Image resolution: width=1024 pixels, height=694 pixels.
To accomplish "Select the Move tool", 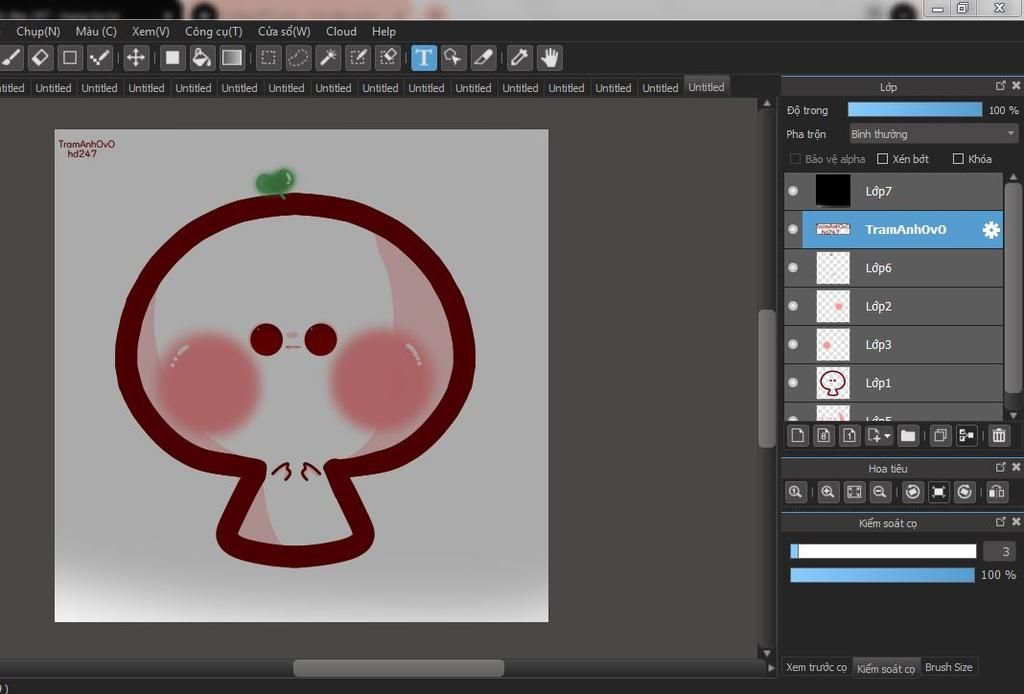I will click(135, 58).
